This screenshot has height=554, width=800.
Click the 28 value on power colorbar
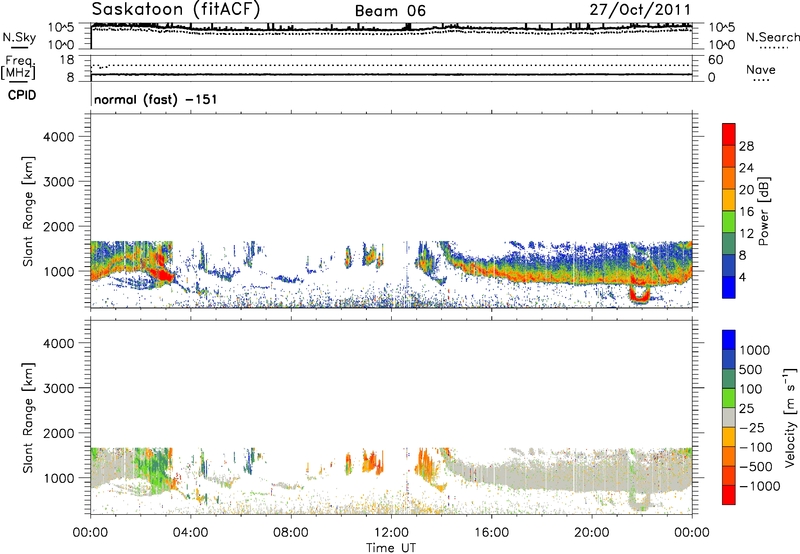click(746, 146)
